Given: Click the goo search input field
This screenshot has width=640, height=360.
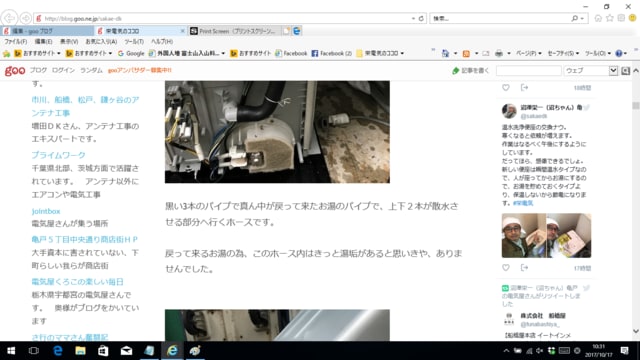Looking at the screenshot, I should pyautogui.click(x=529, y=71).
